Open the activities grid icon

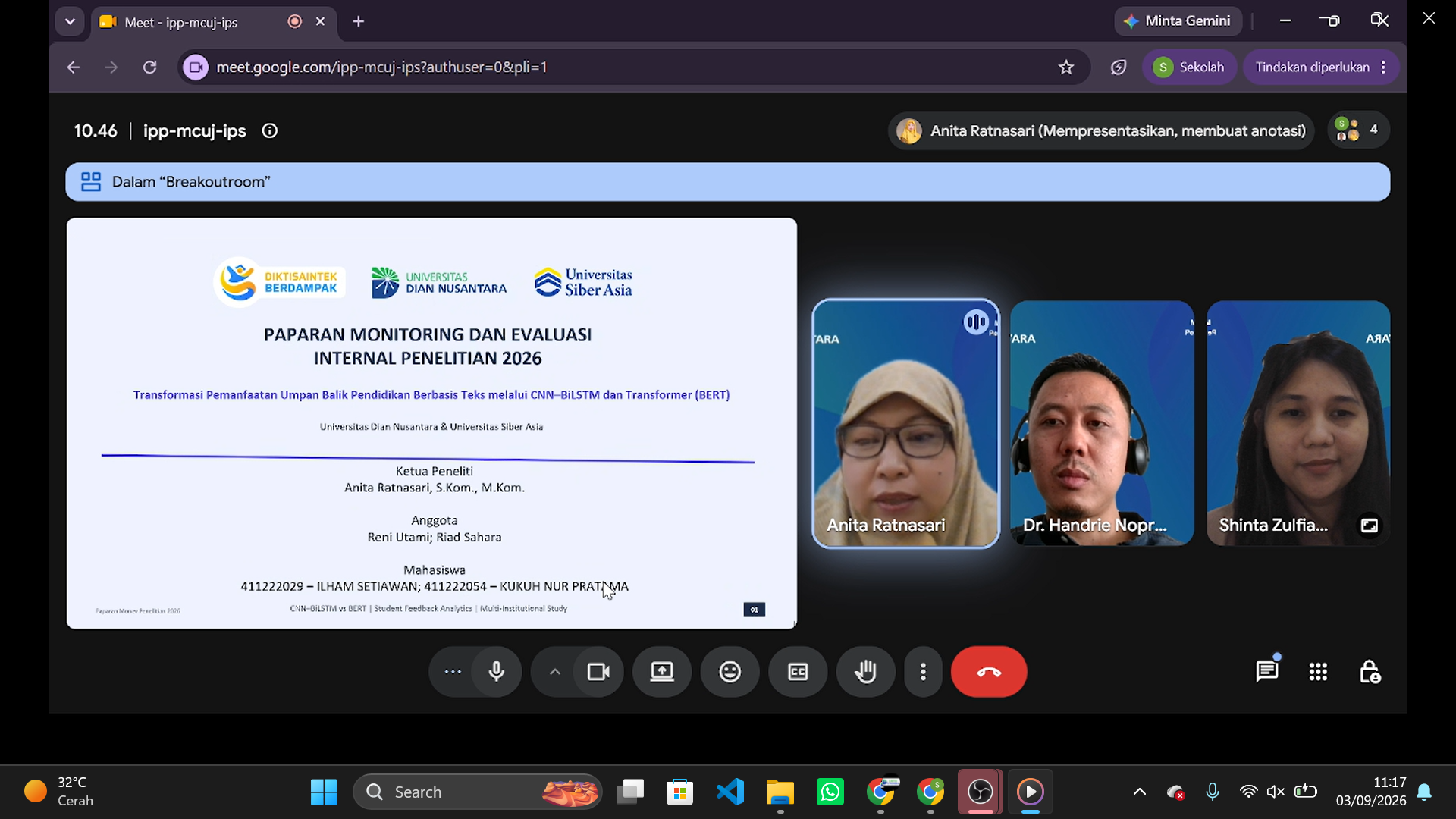(1318, 672)
